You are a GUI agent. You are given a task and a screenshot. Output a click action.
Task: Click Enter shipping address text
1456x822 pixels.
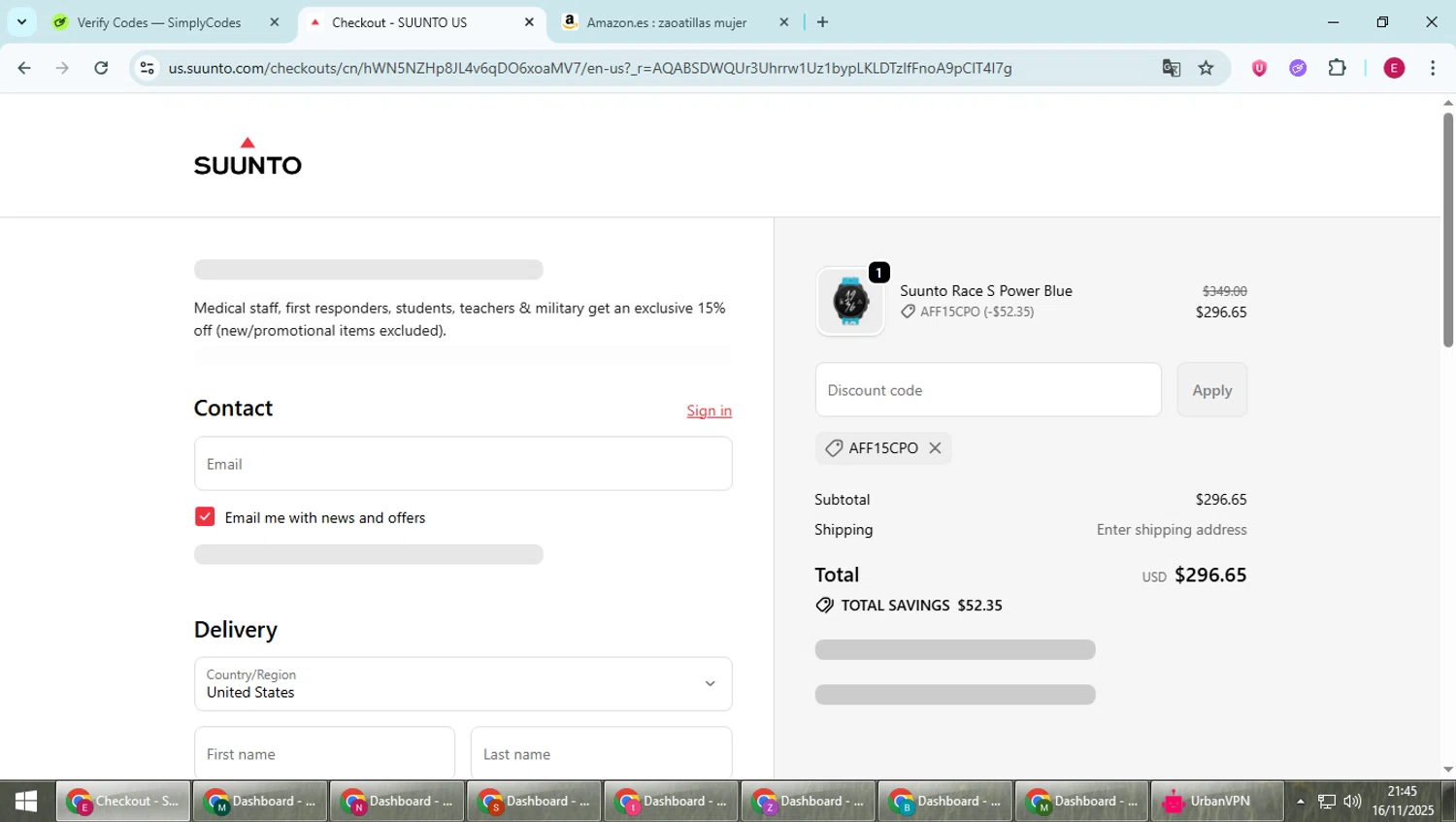coord(1172,529)
